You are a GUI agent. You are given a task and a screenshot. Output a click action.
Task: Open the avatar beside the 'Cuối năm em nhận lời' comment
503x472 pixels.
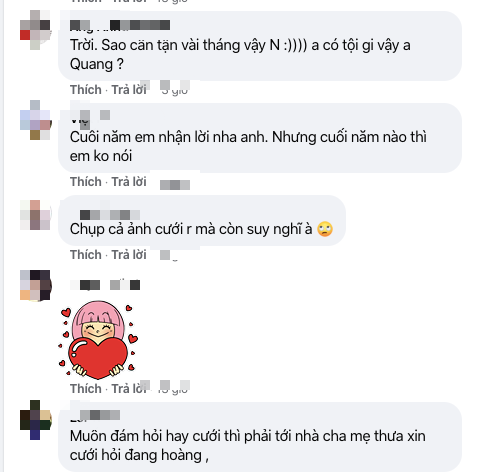(x=35, y=120)
